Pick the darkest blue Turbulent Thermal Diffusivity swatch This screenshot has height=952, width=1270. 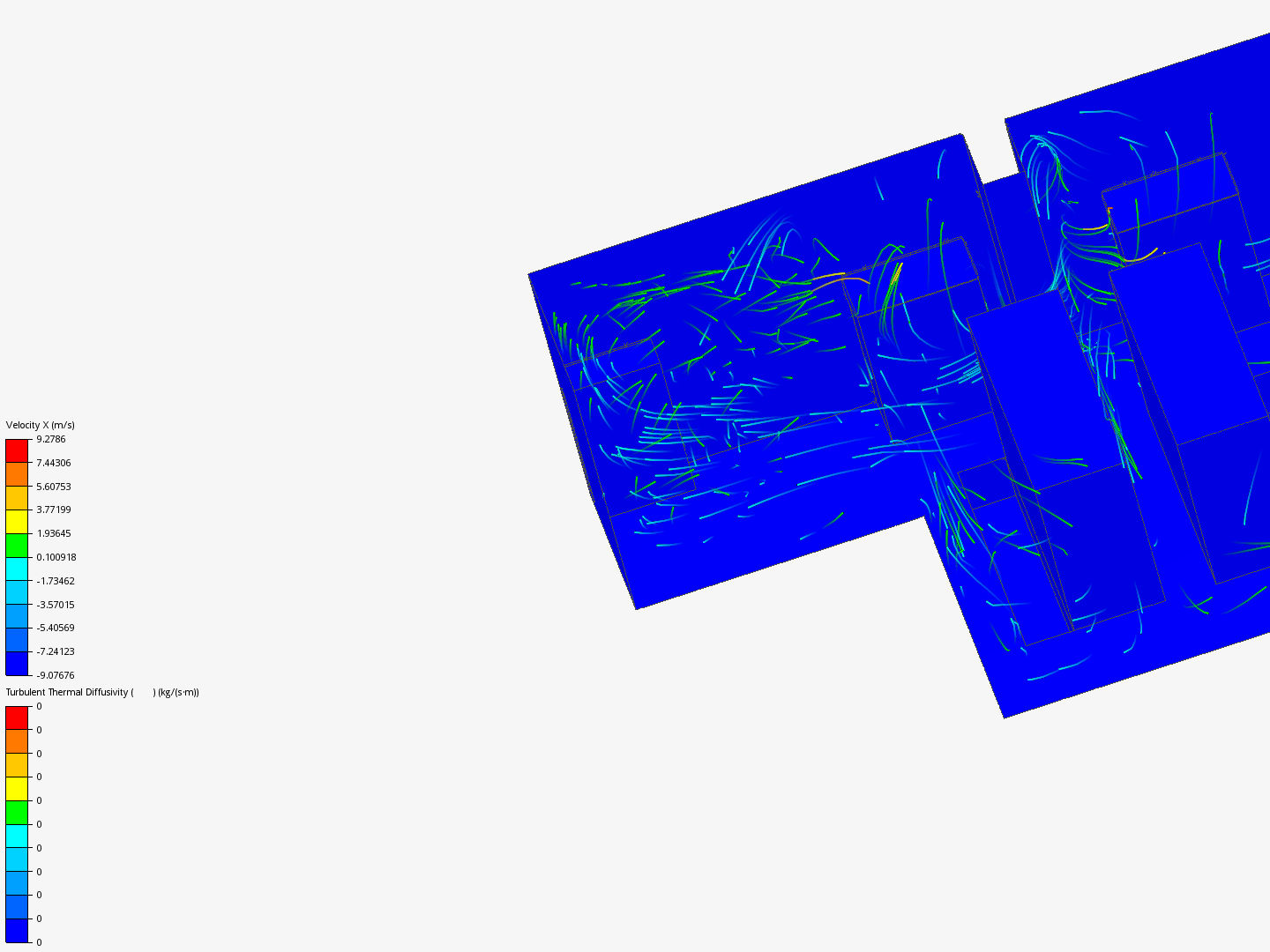click(x=17, y=930)
